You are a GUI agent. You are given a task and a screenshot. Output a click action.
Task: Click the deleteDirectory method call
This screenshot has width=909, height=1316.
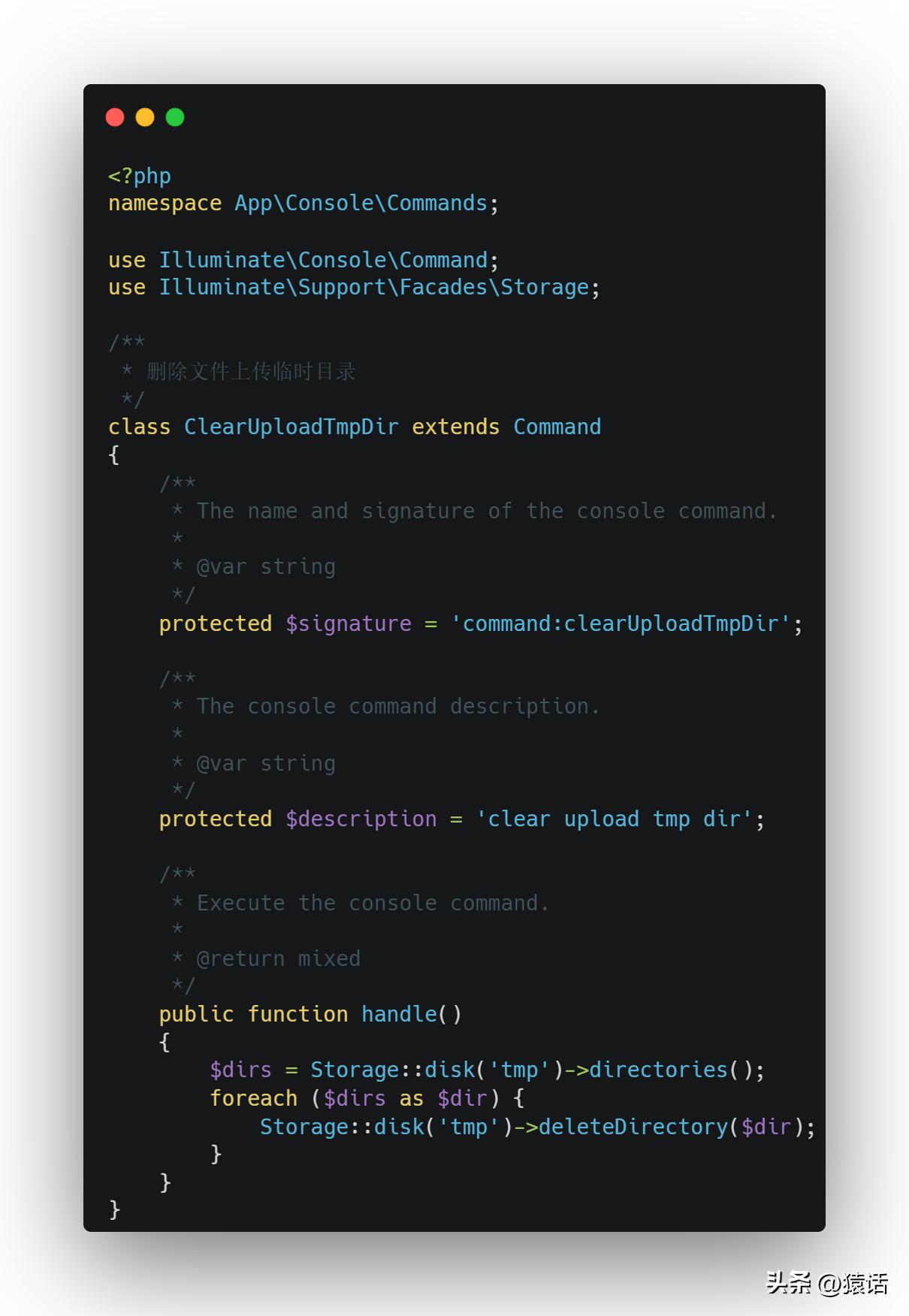pos(633,1127)
